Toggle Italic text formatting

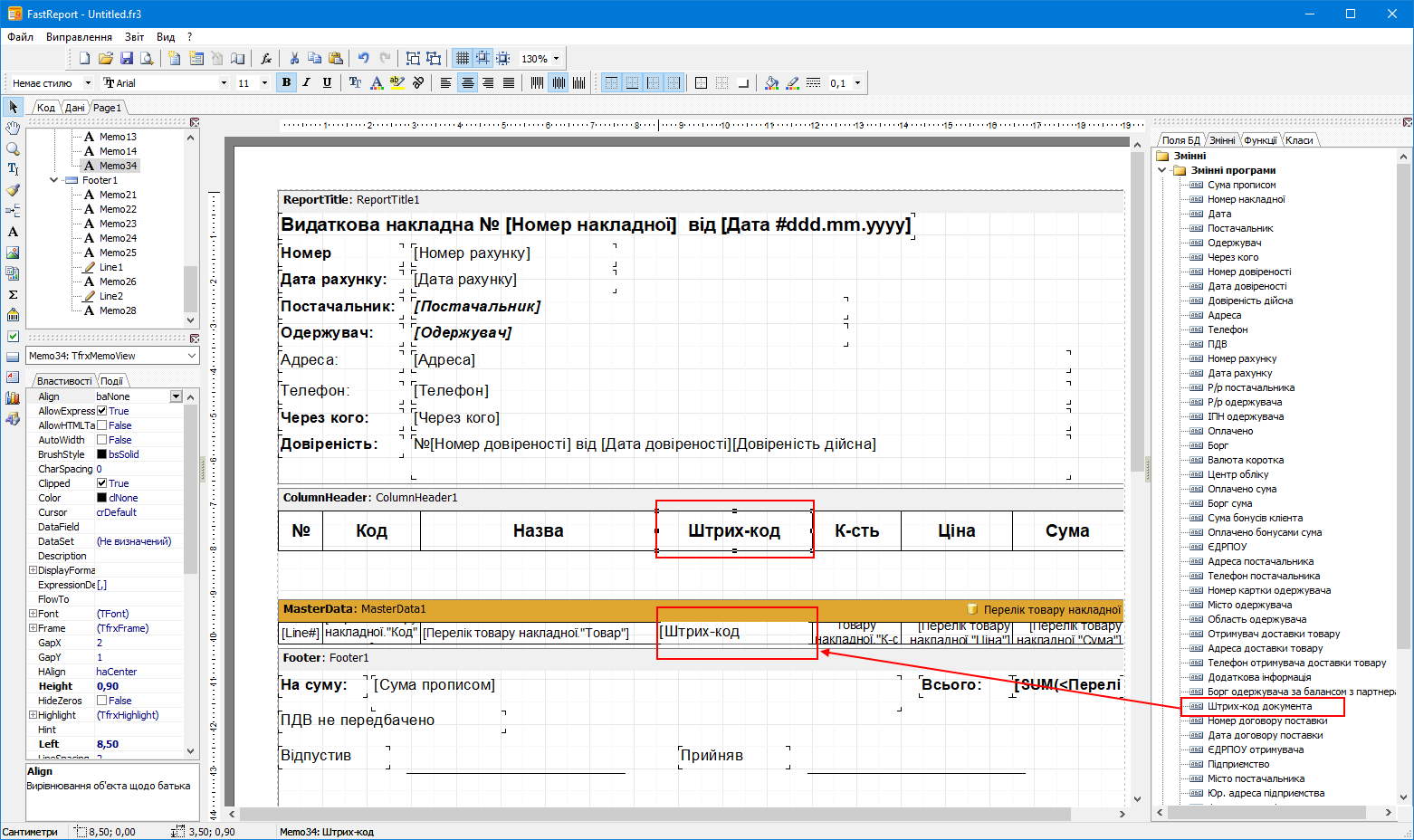coord(306,82)
